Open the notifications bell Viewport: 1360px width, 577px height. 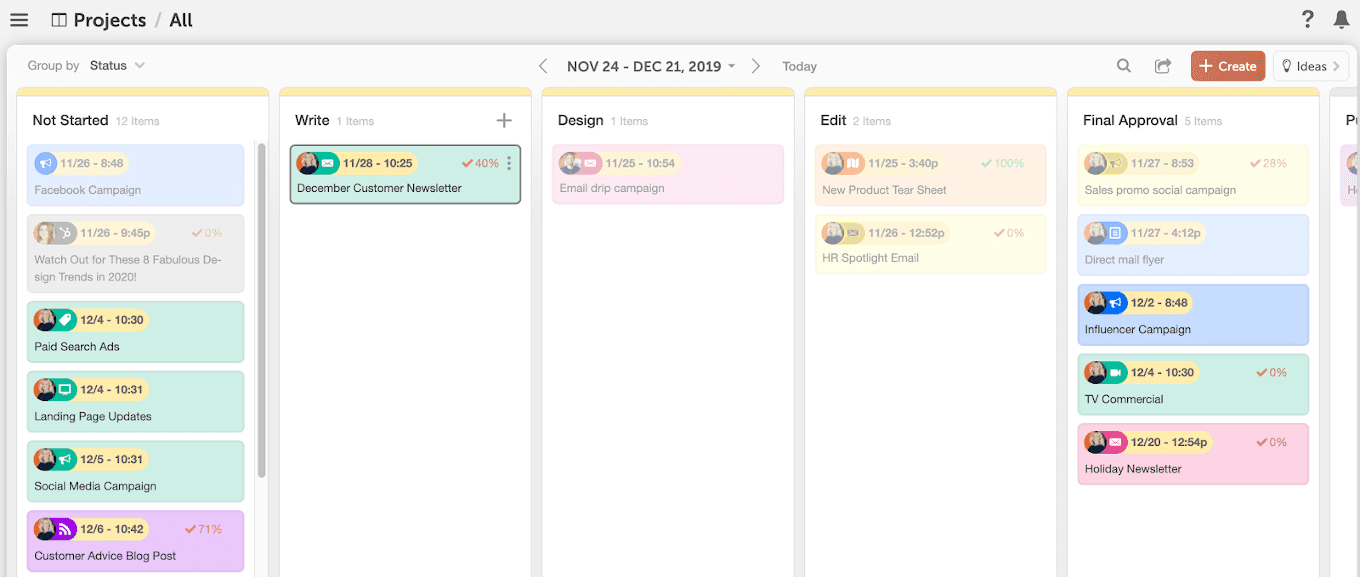(1341, 19)
